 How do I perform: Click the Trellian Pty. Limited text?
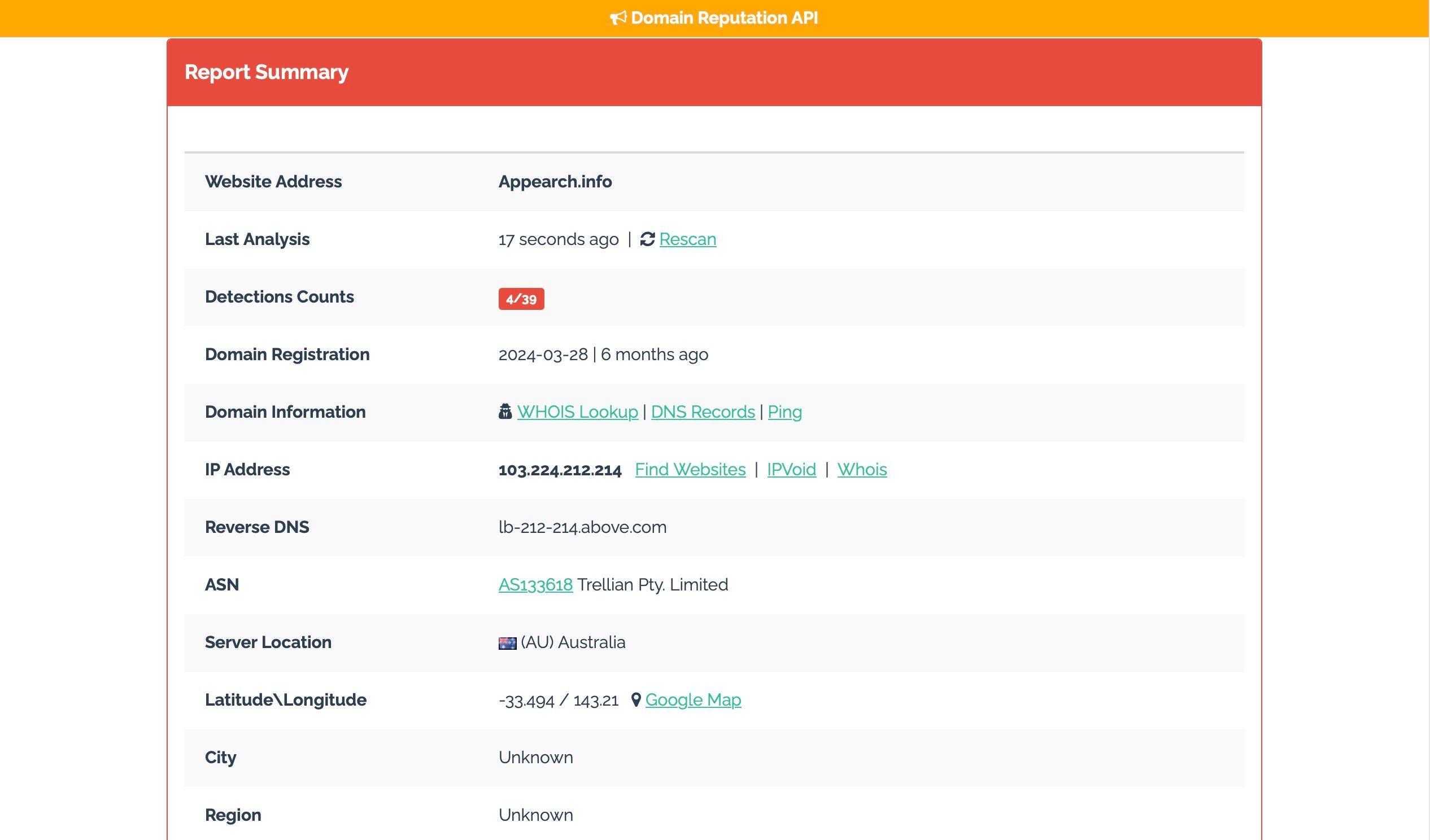[x=652, y=585]
